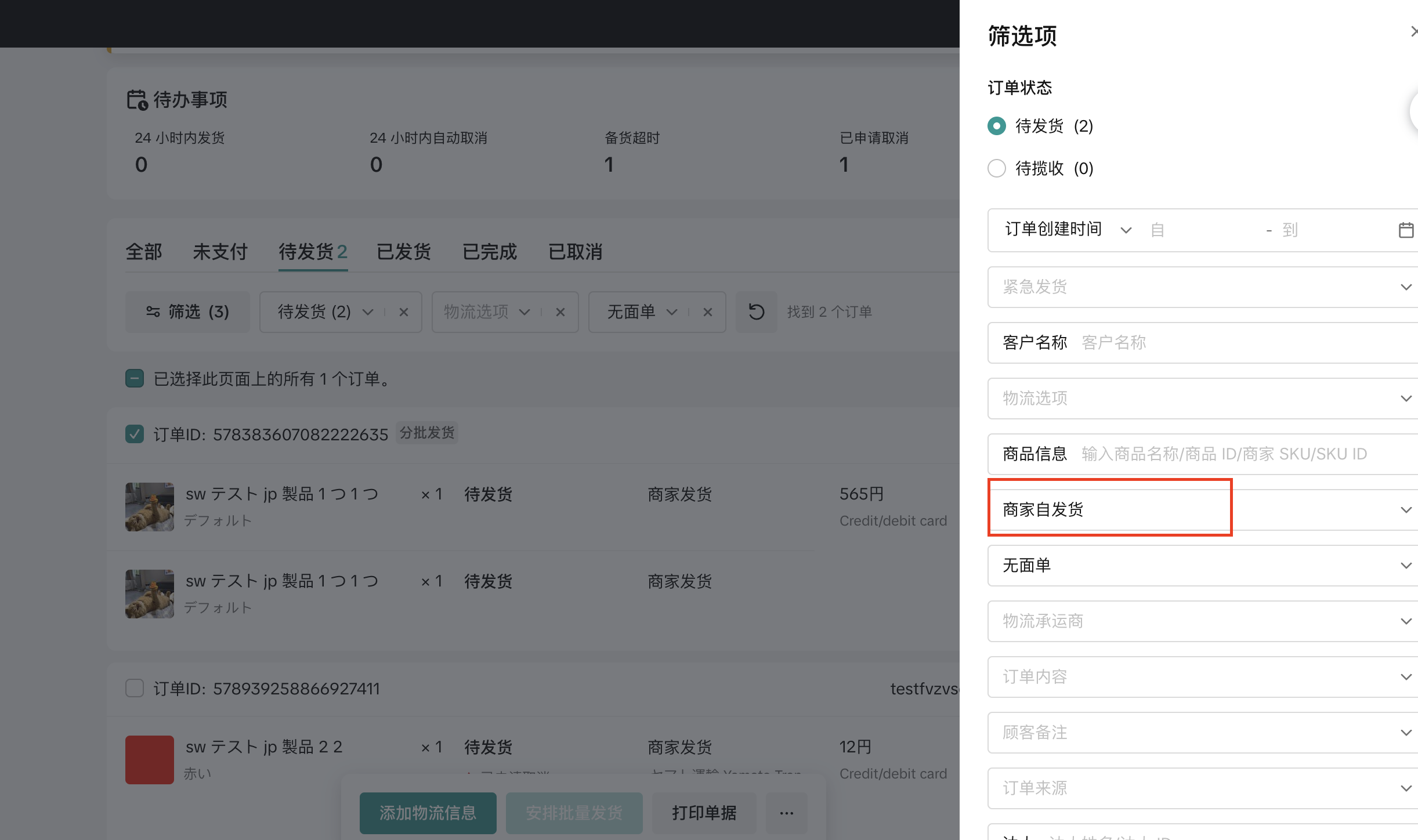The image size is (1418, 840).
Task: Uncheck order 578383607082222635 checkbox
Action: pos(135,434)
